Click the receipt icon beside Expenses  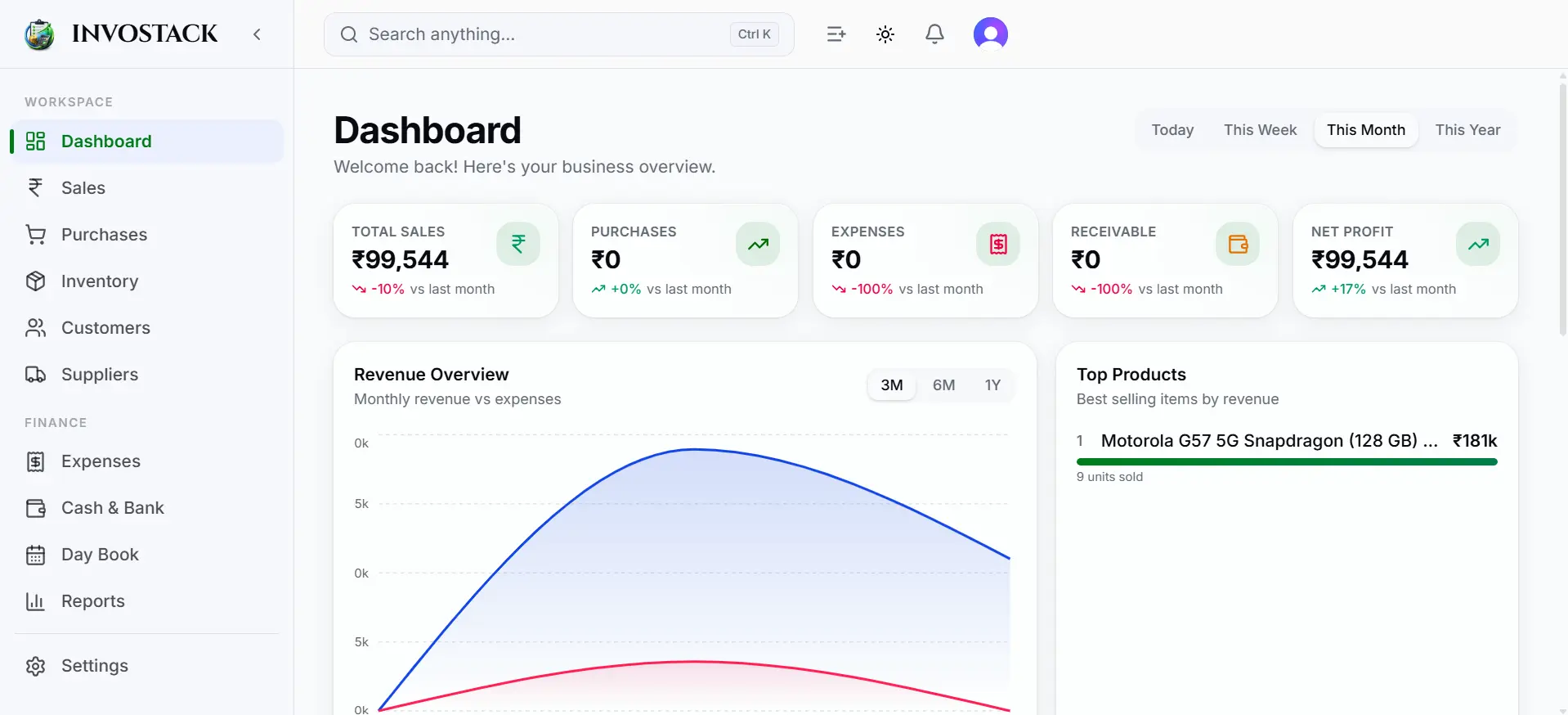(x=35, y=461)
